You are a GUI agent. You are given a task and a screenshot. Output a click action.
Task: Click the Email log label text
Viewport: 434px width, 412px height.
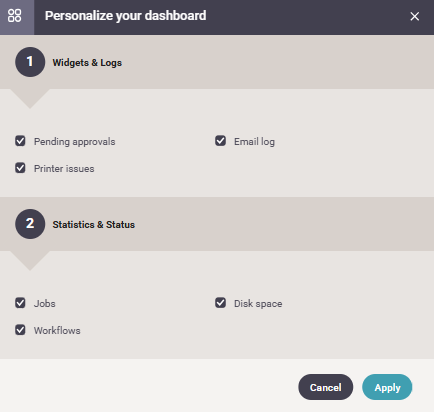(254, 142)
